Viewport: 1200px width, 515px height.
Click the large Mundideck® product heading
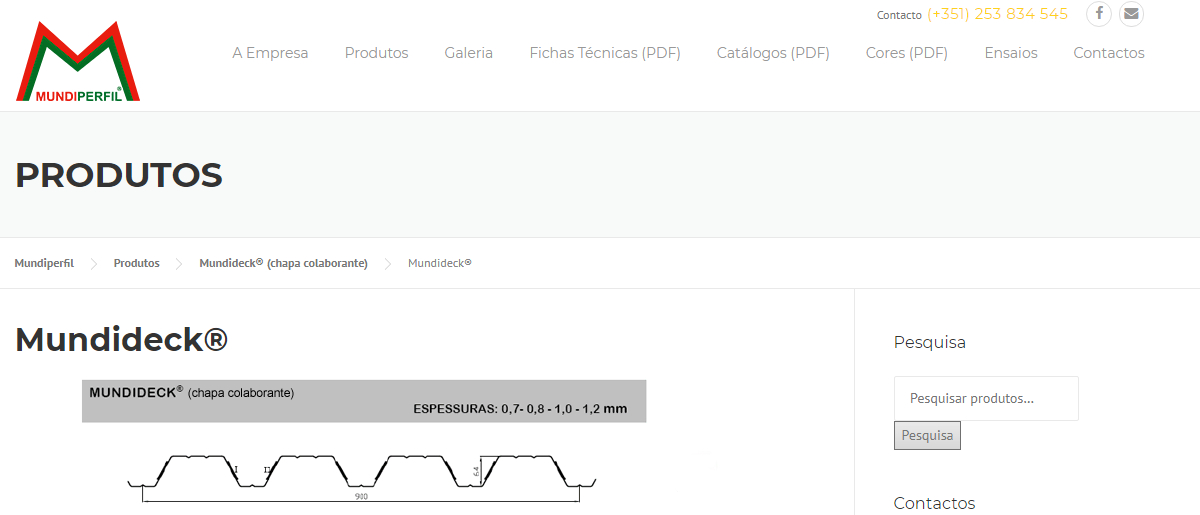(x=121, y=340)
